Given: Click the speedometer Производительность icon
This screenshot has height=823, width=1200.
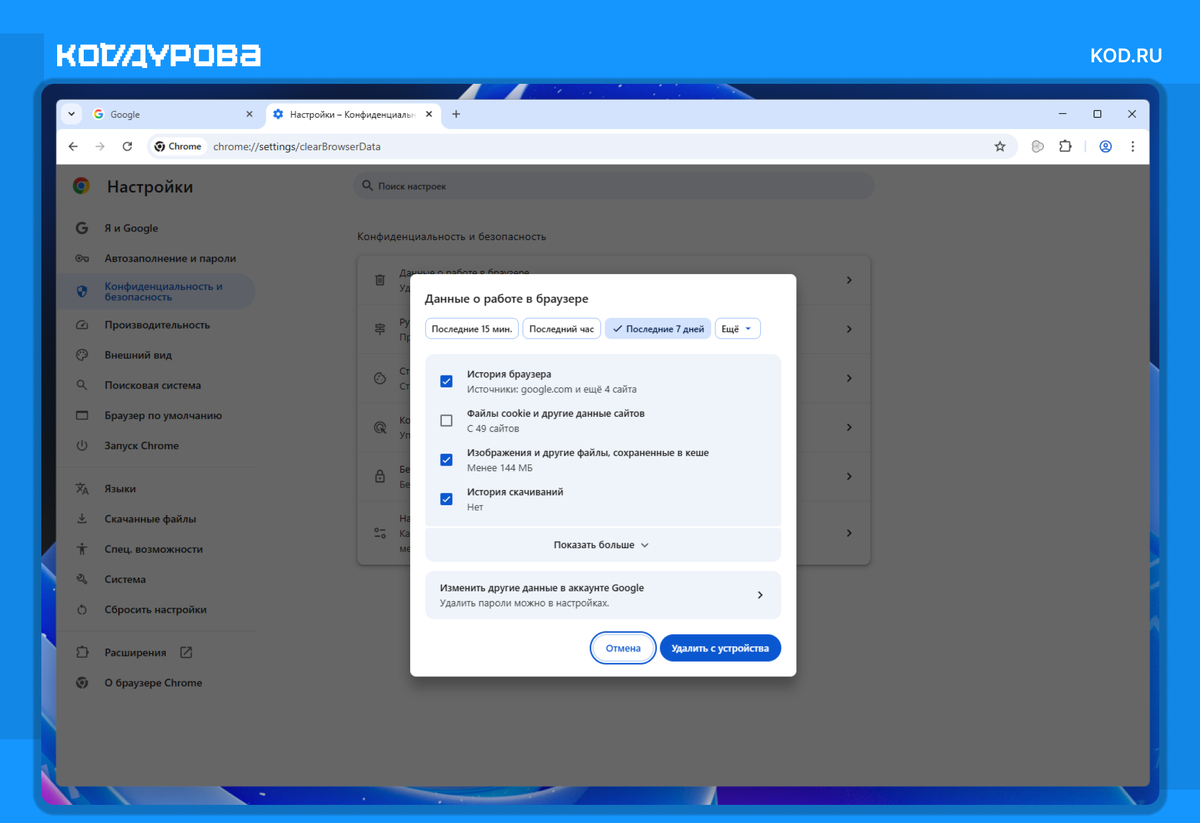Looking at the screenshot, I should click(82, 325).
